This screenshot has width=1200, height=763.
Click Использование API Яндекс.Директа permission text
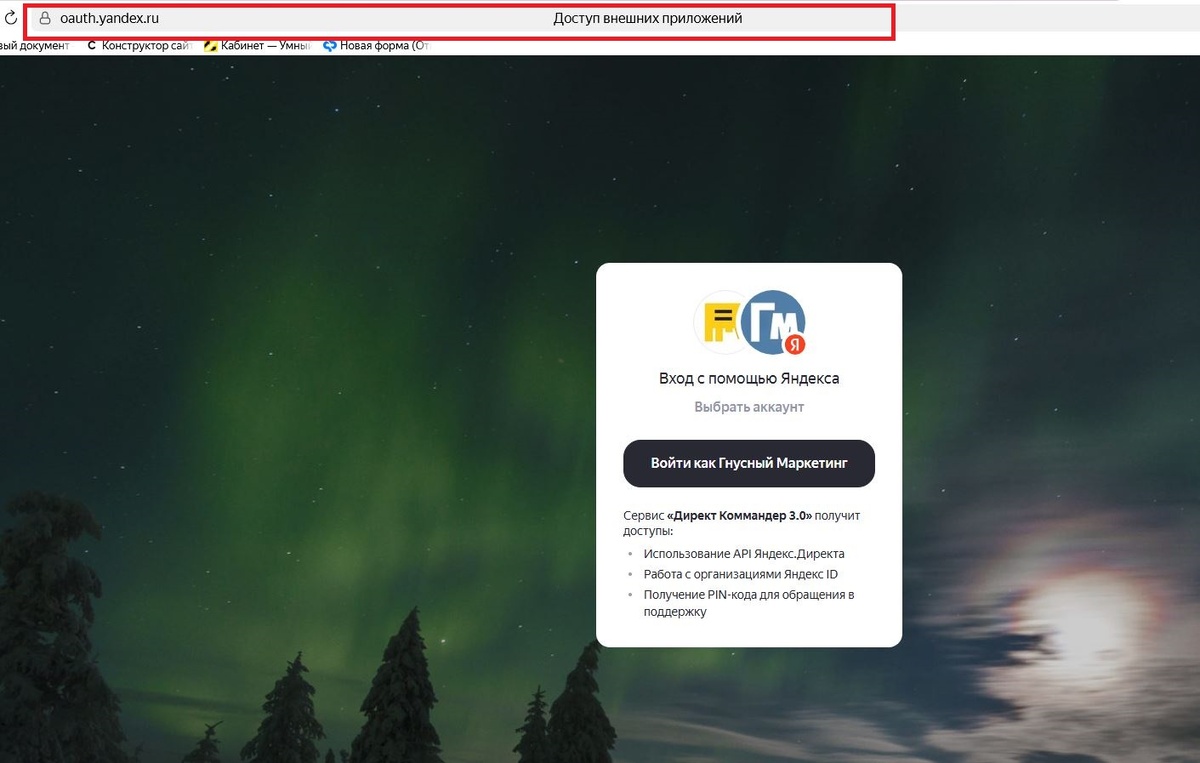(x=744, y=553)
